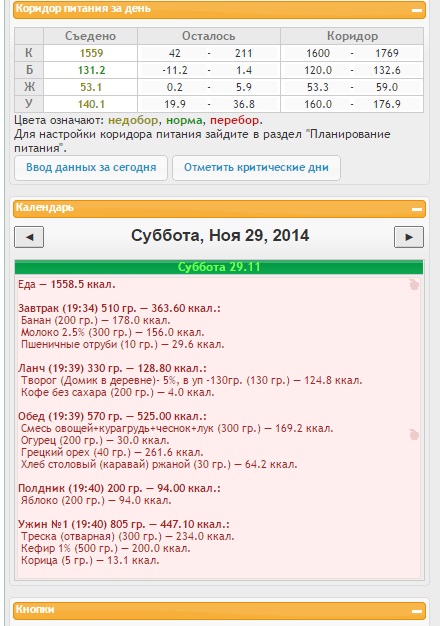Click the Коридор питания за день title

tap(83, 9)
